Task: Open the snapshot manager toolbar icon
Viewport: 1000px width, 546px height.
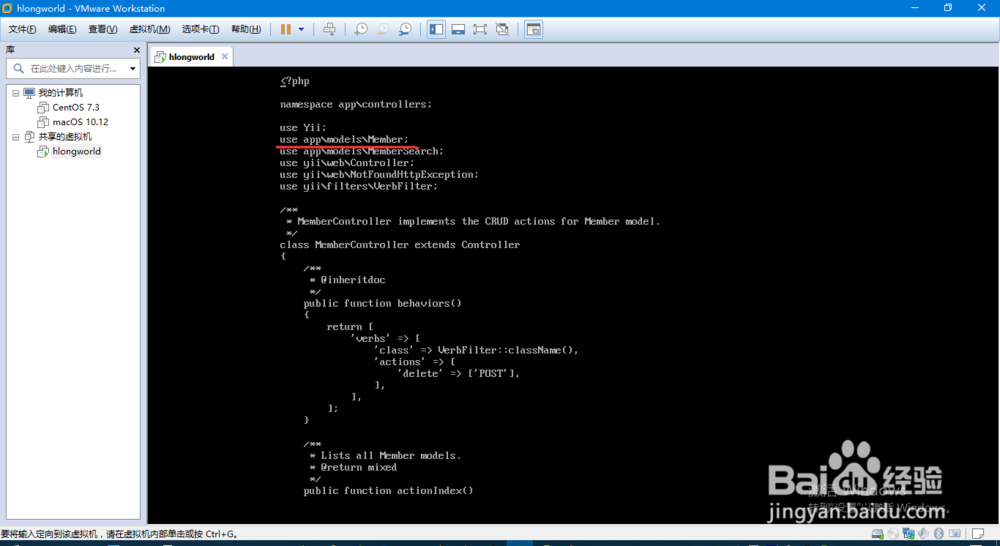Action: click(x=405, y=29)
